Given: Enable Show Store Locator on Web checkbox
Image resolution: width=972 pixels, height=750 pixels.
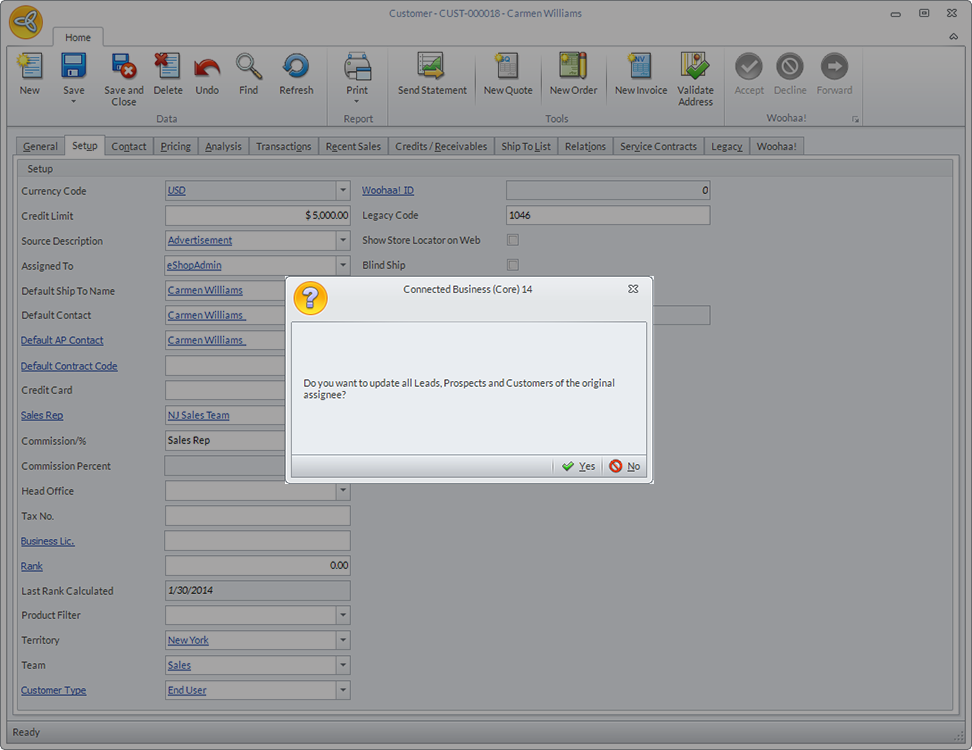Looking at the screenshot, I should pos(513,240).
